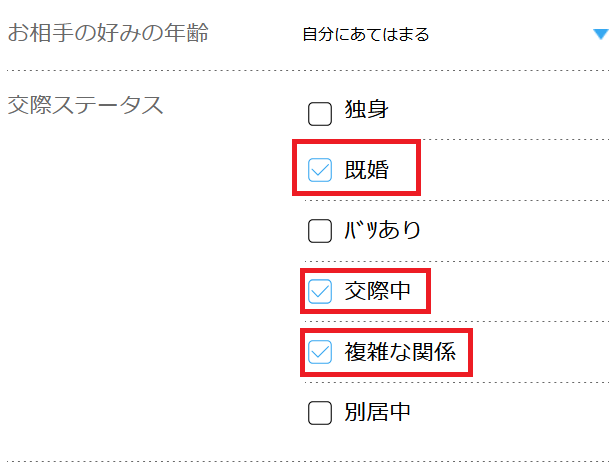Uncheck the 既婚 checkbox
This screenshot has height=466, width=616.
[320, 171]
